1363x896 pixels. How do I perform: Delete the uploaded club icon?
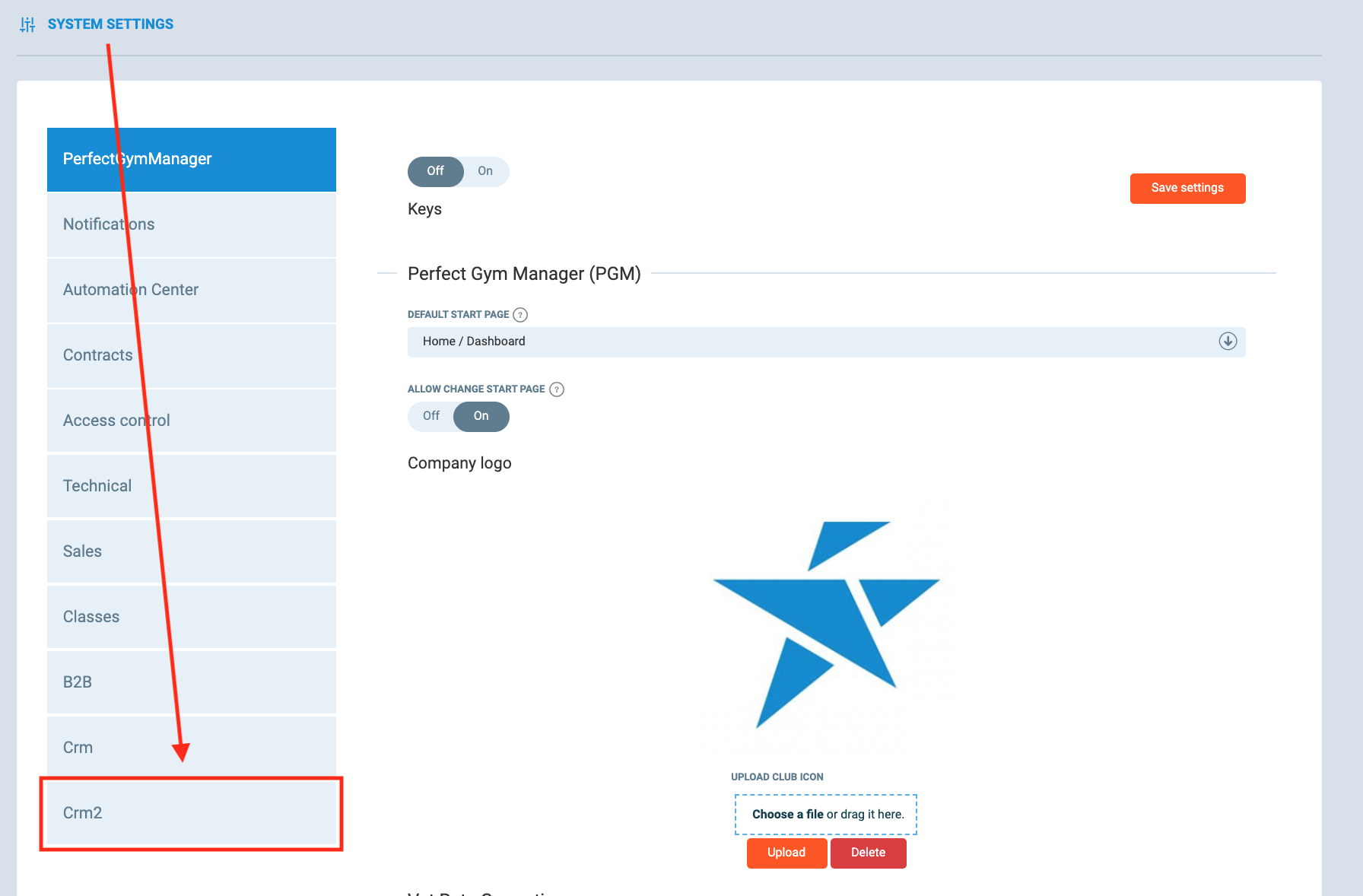tap(868, 853)
